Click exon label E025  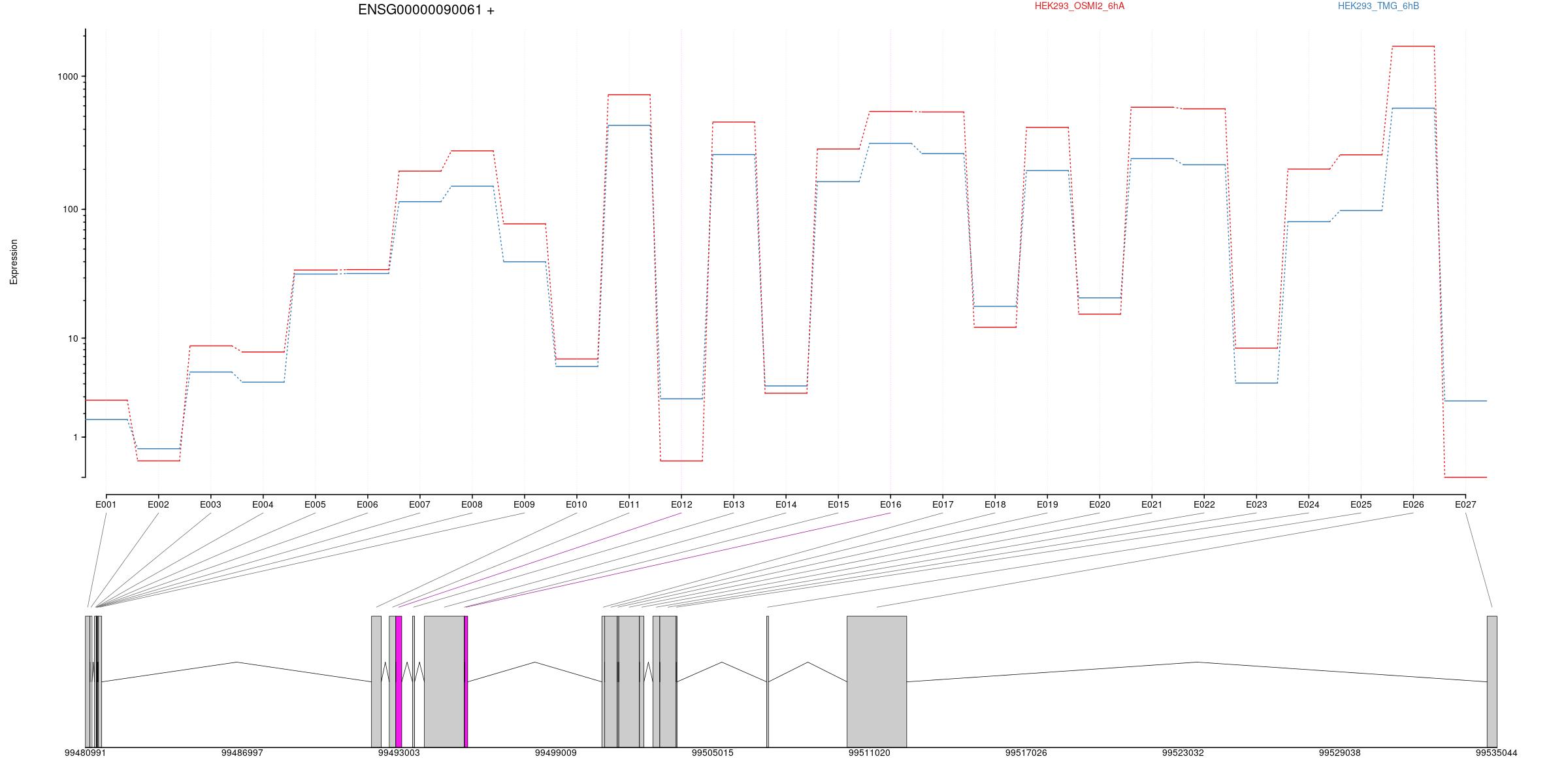1361,504
